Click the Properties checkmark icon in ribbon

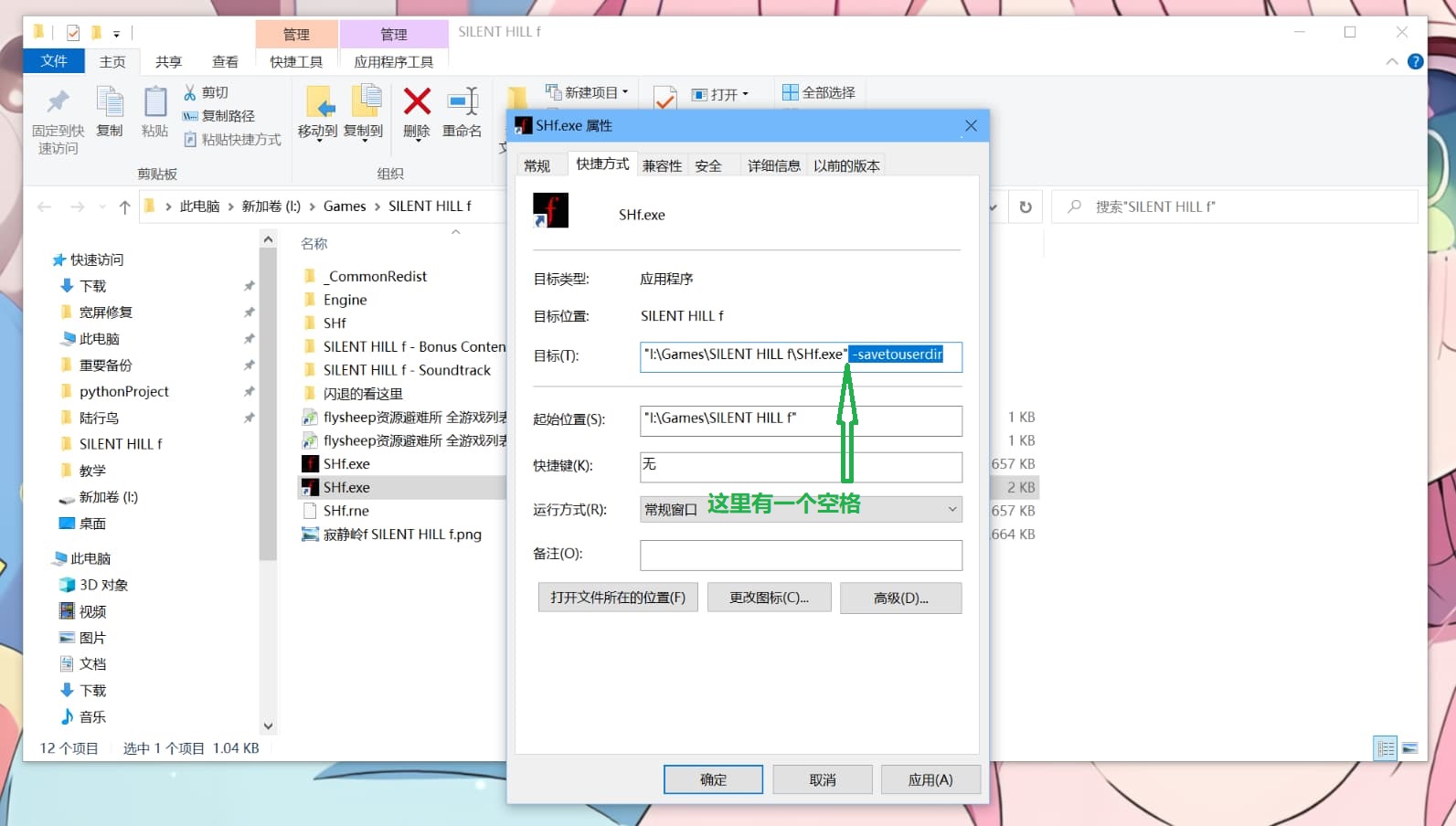tap(665, 98)
